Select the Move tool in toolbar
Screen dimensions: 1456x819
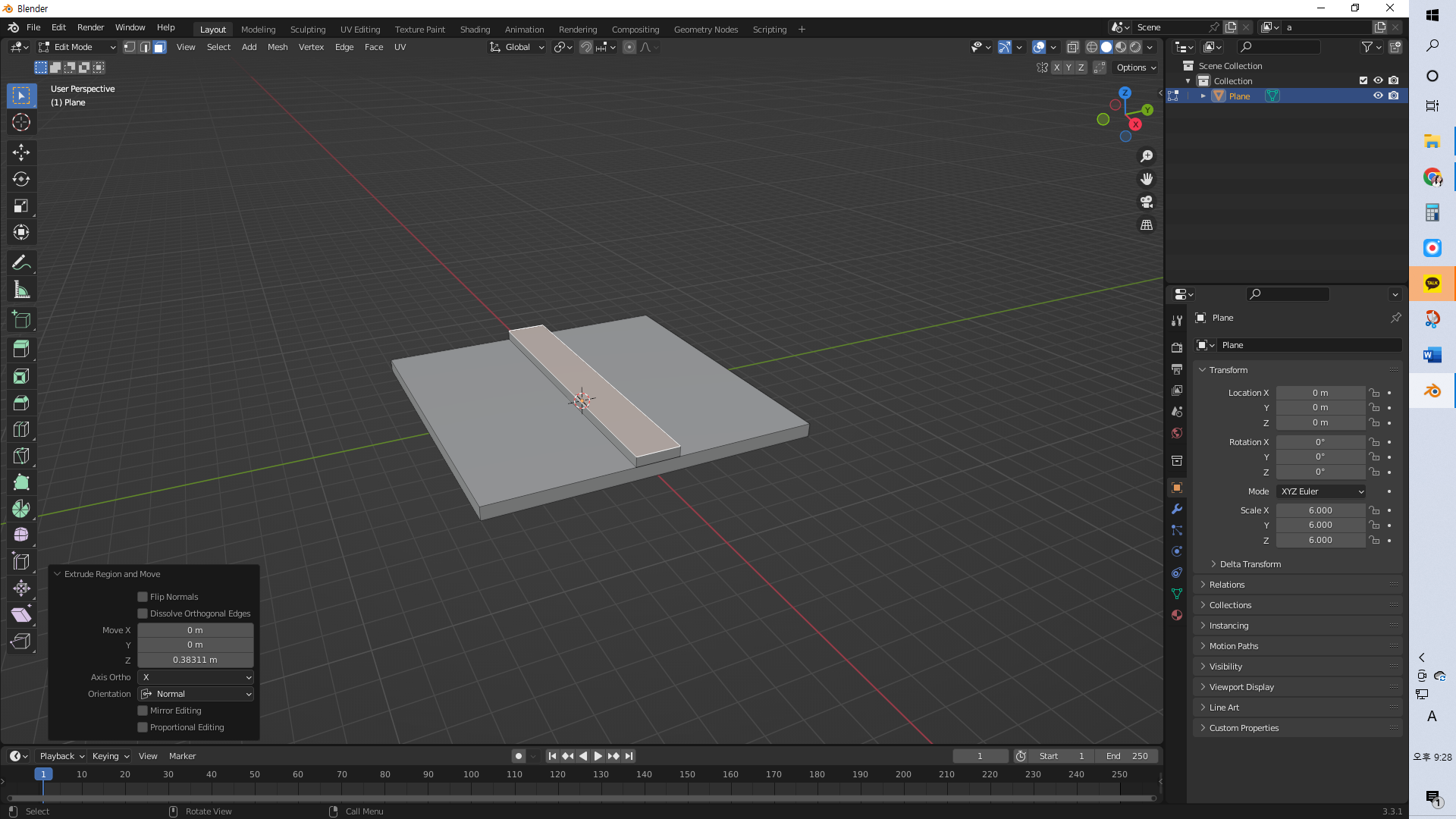pos(21,152)
